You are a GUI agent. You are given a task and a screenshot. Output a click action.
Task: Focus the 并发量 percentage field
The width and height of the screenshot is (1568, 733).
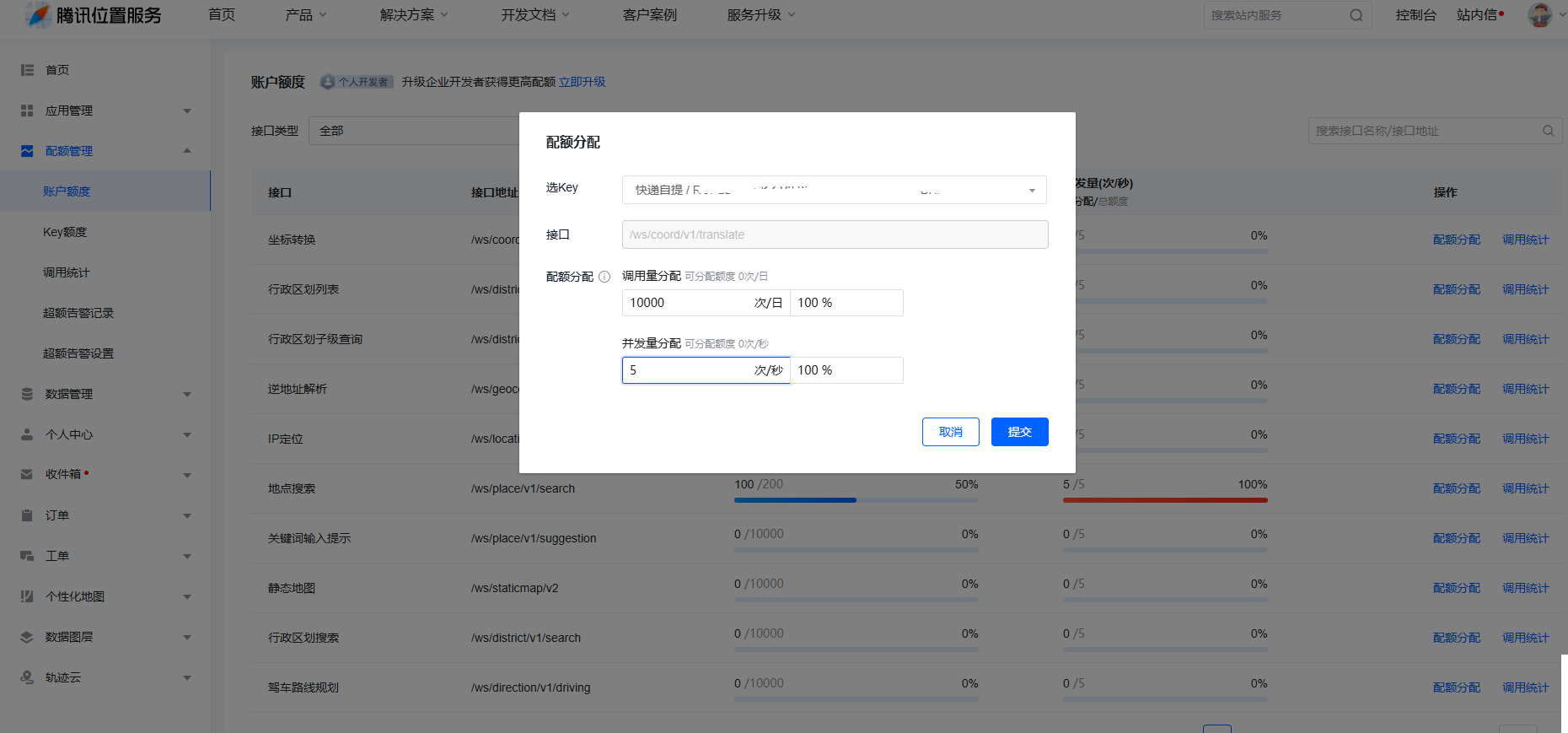tap(846, 370)
